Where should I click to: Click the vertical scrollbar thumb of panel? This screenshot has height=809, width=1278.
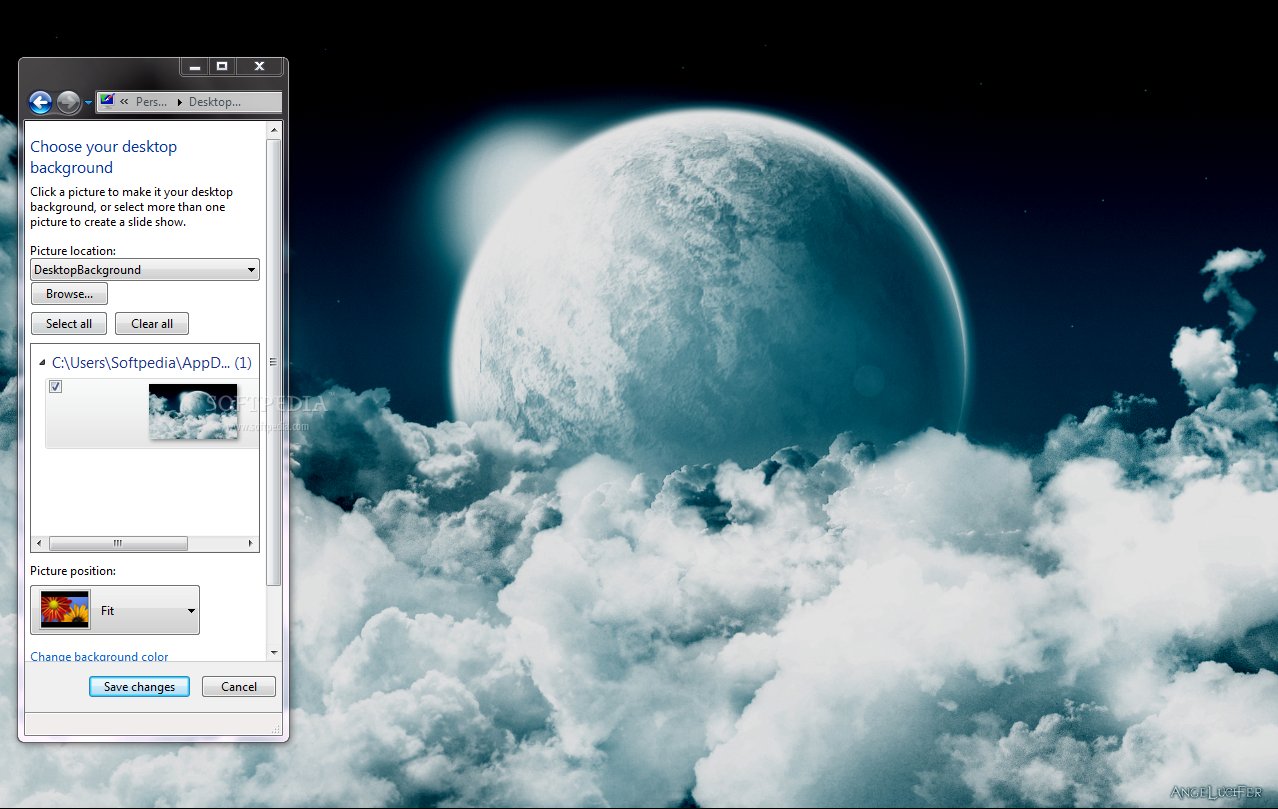tap(275, 363)
